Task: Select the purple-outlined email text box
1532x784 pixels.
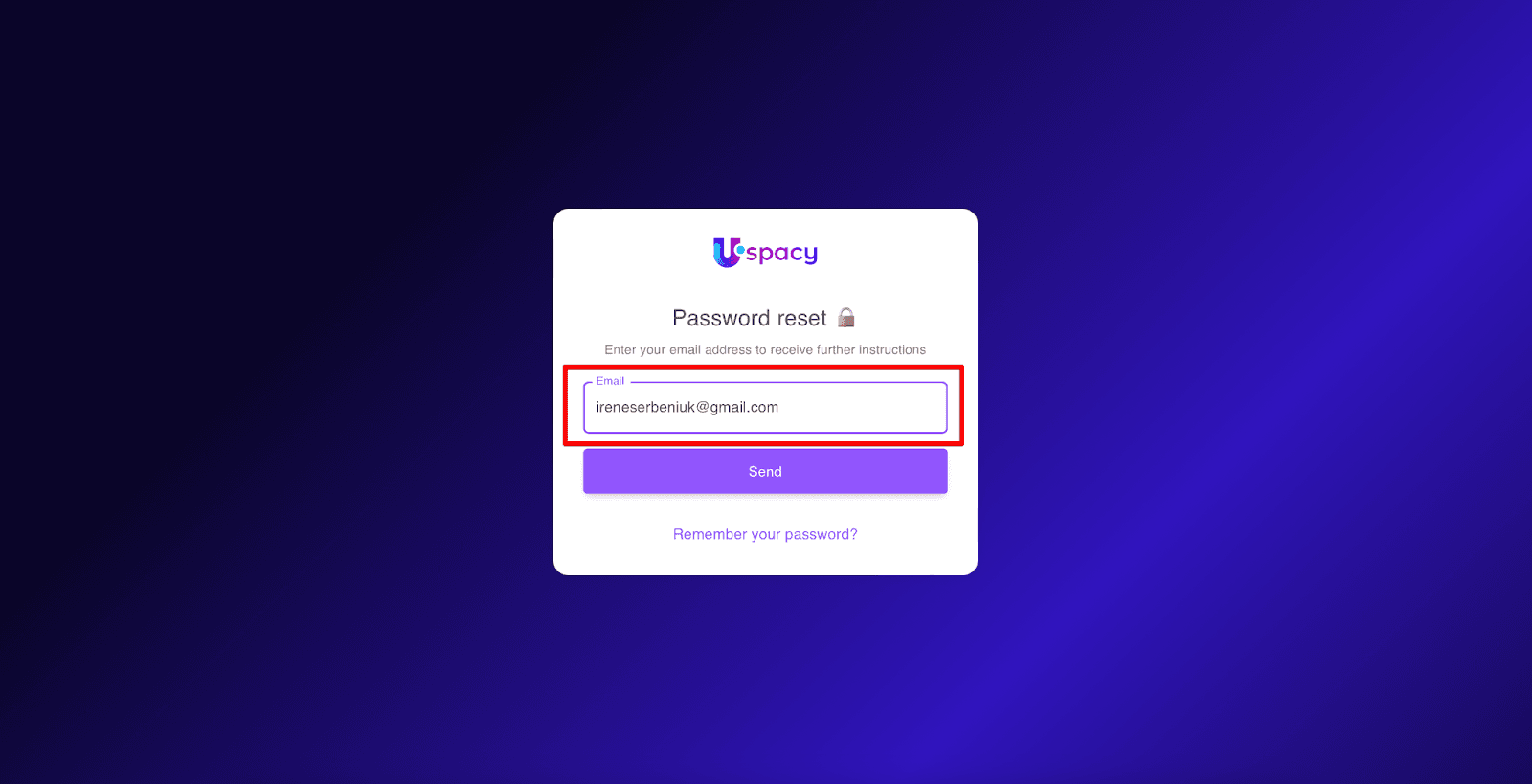Action: pyautogui.click(x=765, y=408)
